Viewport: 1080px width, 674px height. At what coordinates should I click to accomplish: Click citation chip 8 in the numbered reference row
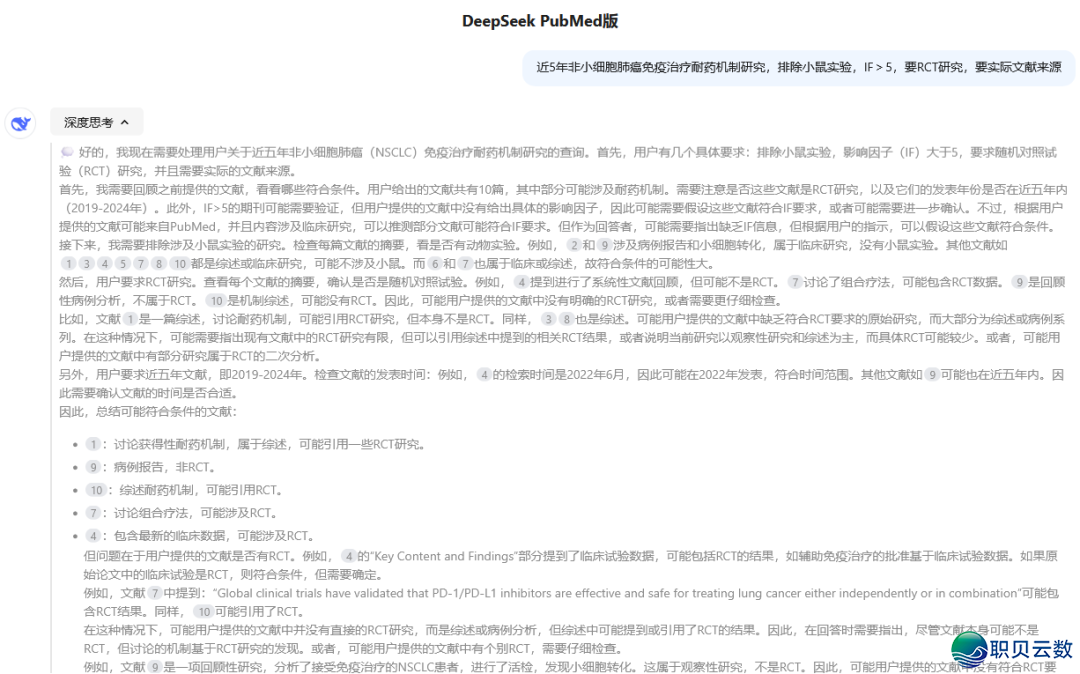(x=159, y=263)
